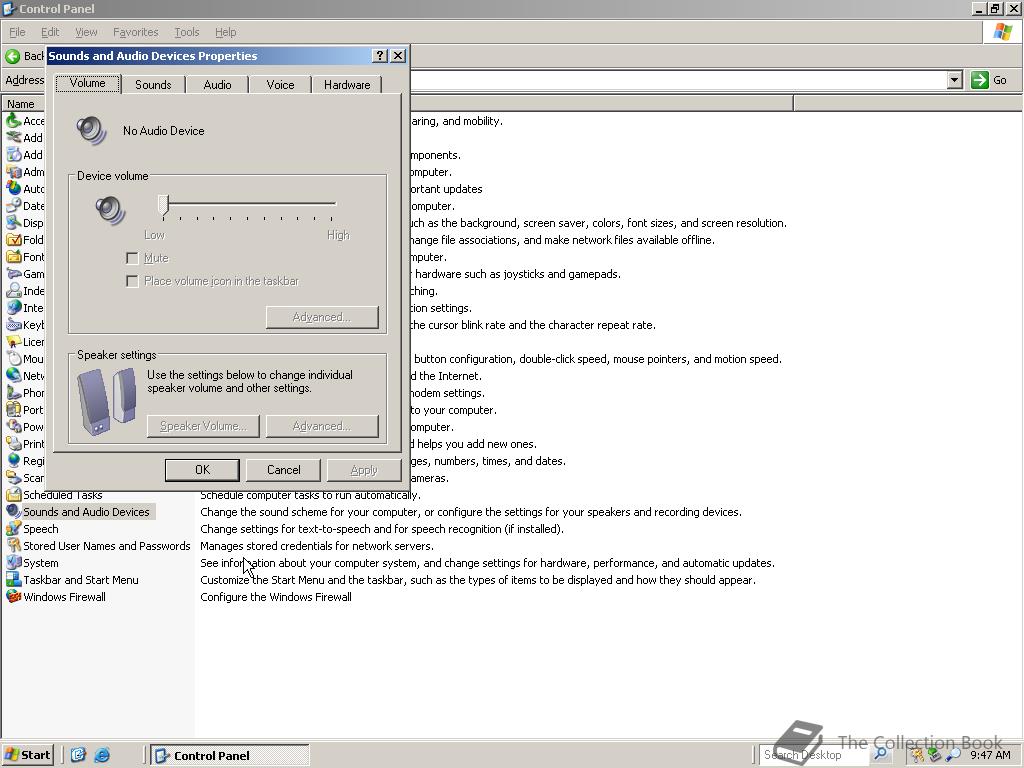Image resolution: width=1024 pixels, height=768 pixels.
Task: Cancel the Sounds properties dialog
Action: 283,470
